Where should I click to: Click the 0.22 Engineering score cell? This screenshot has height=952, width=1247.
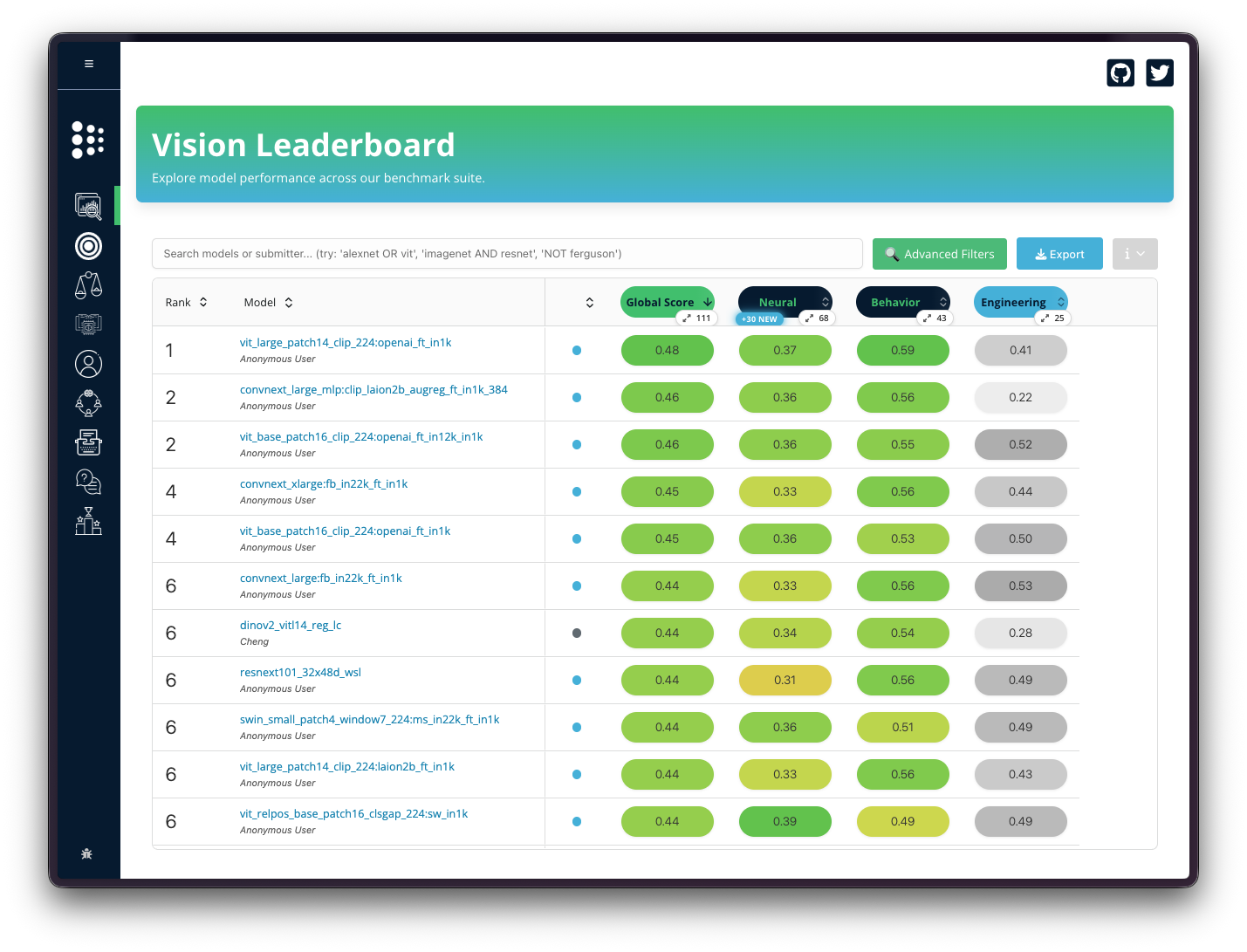coord(1021,397)
